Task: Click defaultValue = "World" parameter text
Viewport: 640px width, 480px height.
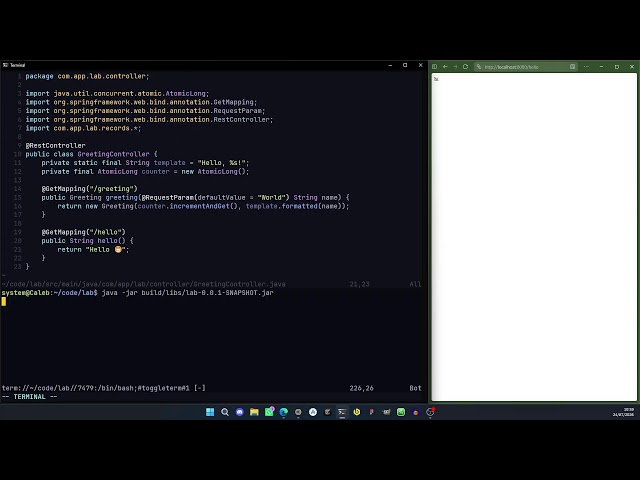Action: 243,198
